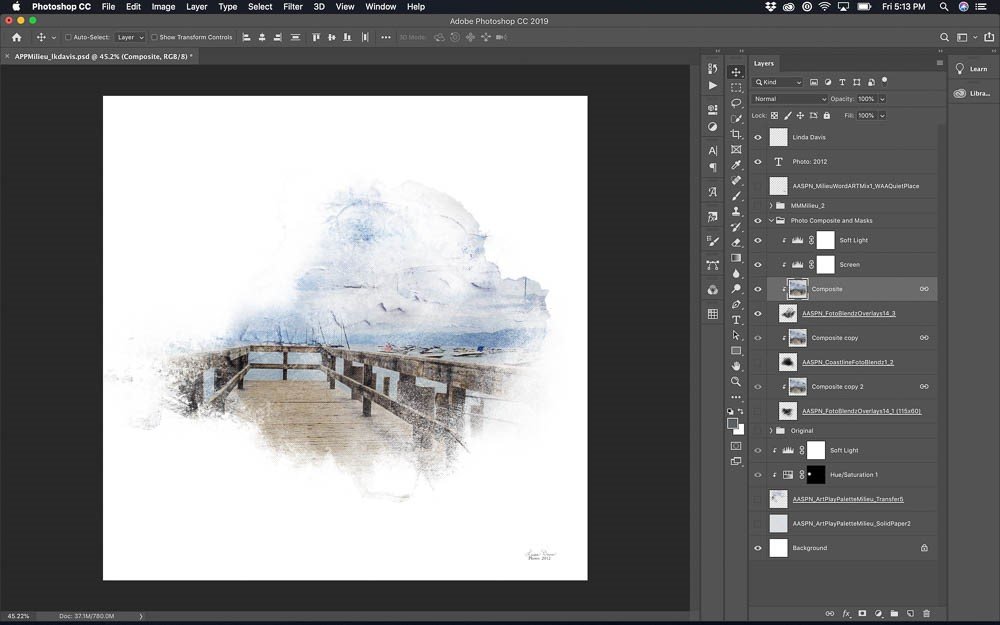The width and height of the screenshot is (1000, 625).
Task: Select the Gradient tool
Action: click(x=736, y=258)
